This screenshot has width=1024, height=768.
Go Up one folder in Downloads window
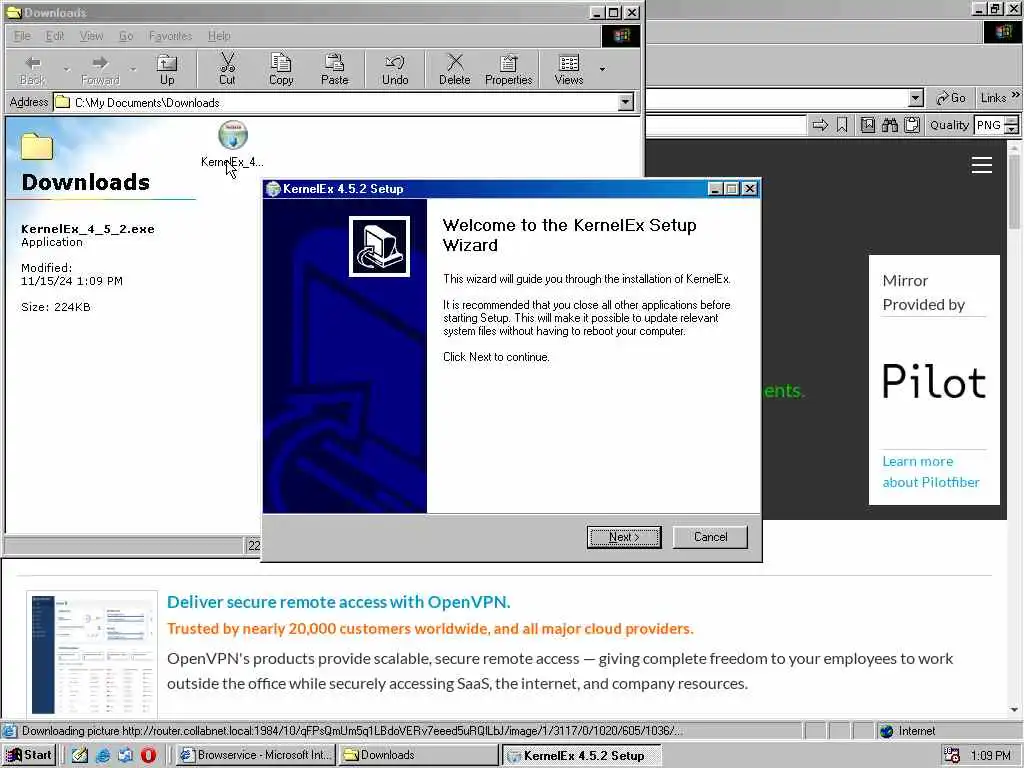167,71
